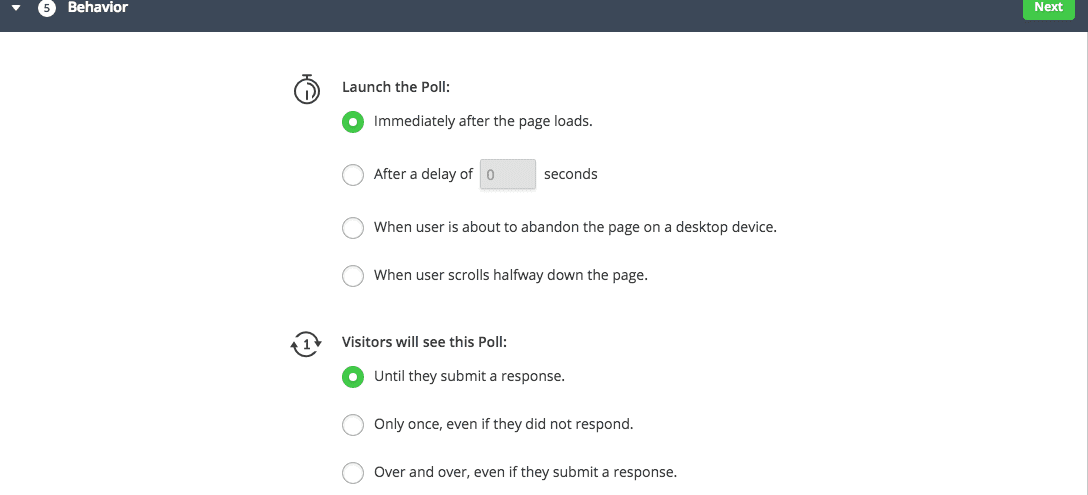1088x495 pixels.
Task: Select the scrolls-halfway-down radio circle
Action: (353, 276)
